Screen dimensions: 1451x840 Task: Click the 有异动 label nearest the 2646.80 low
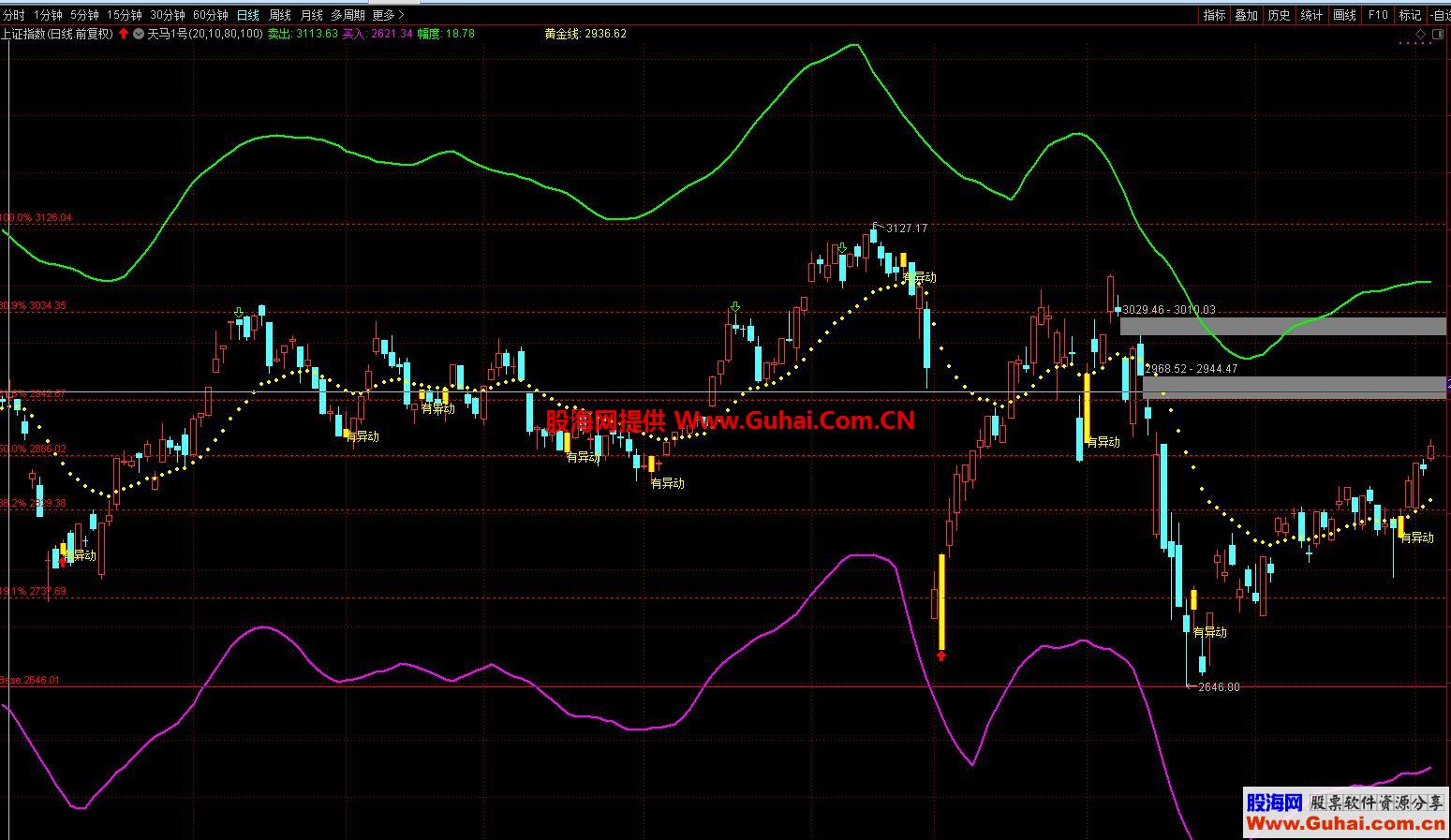pyautogui.click(x=1209, y=633)
